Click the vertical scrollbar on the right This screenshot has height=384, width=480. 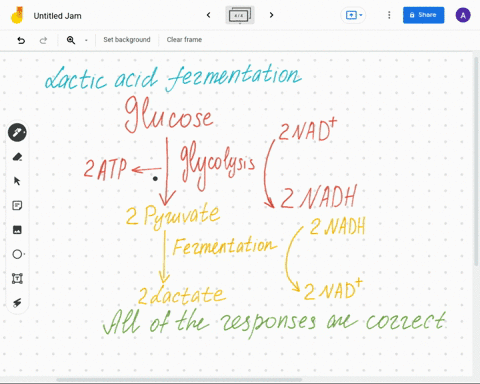coord(476,160)
